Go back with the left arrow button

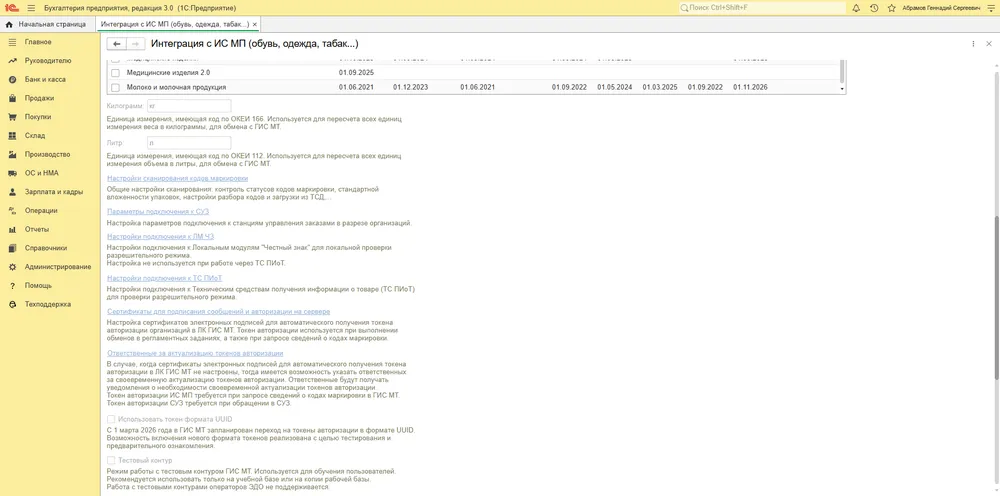116,43
